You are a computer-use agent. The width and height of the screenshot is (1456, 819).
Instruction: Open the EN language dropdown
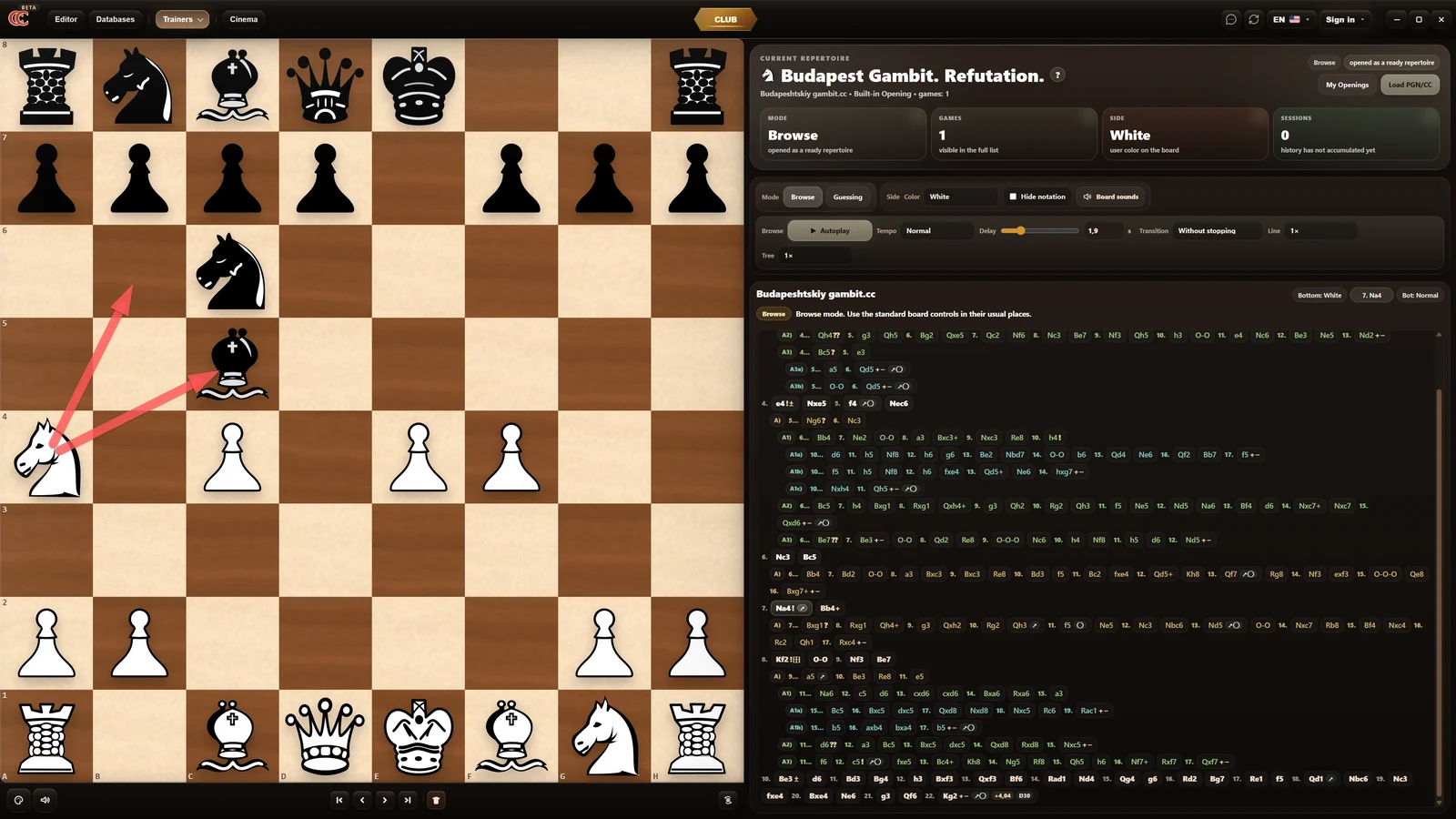1291,19
